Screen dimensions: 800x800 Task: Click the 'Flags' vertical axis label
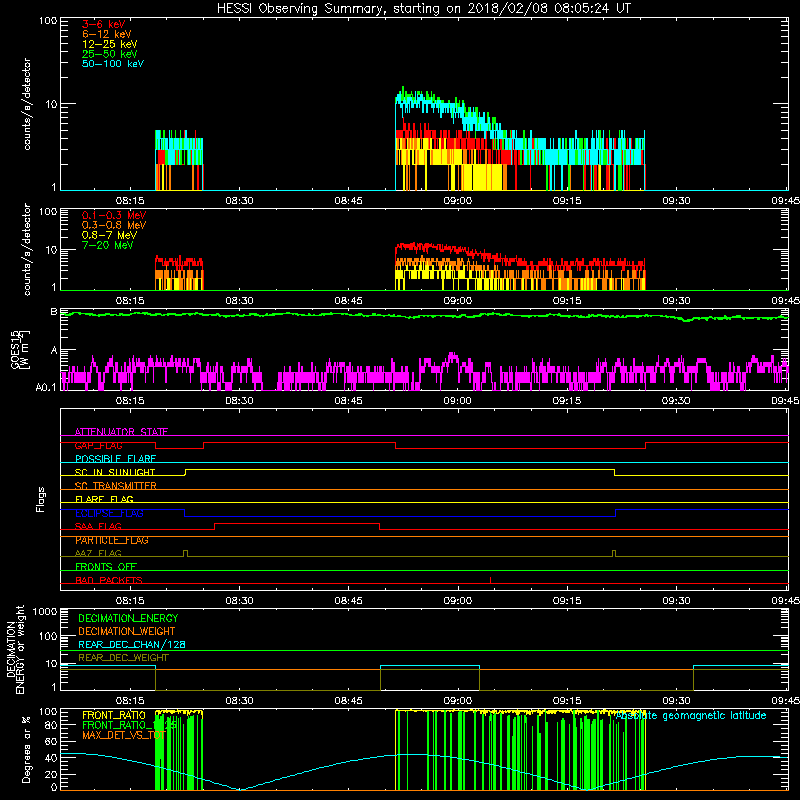[41, 499]
